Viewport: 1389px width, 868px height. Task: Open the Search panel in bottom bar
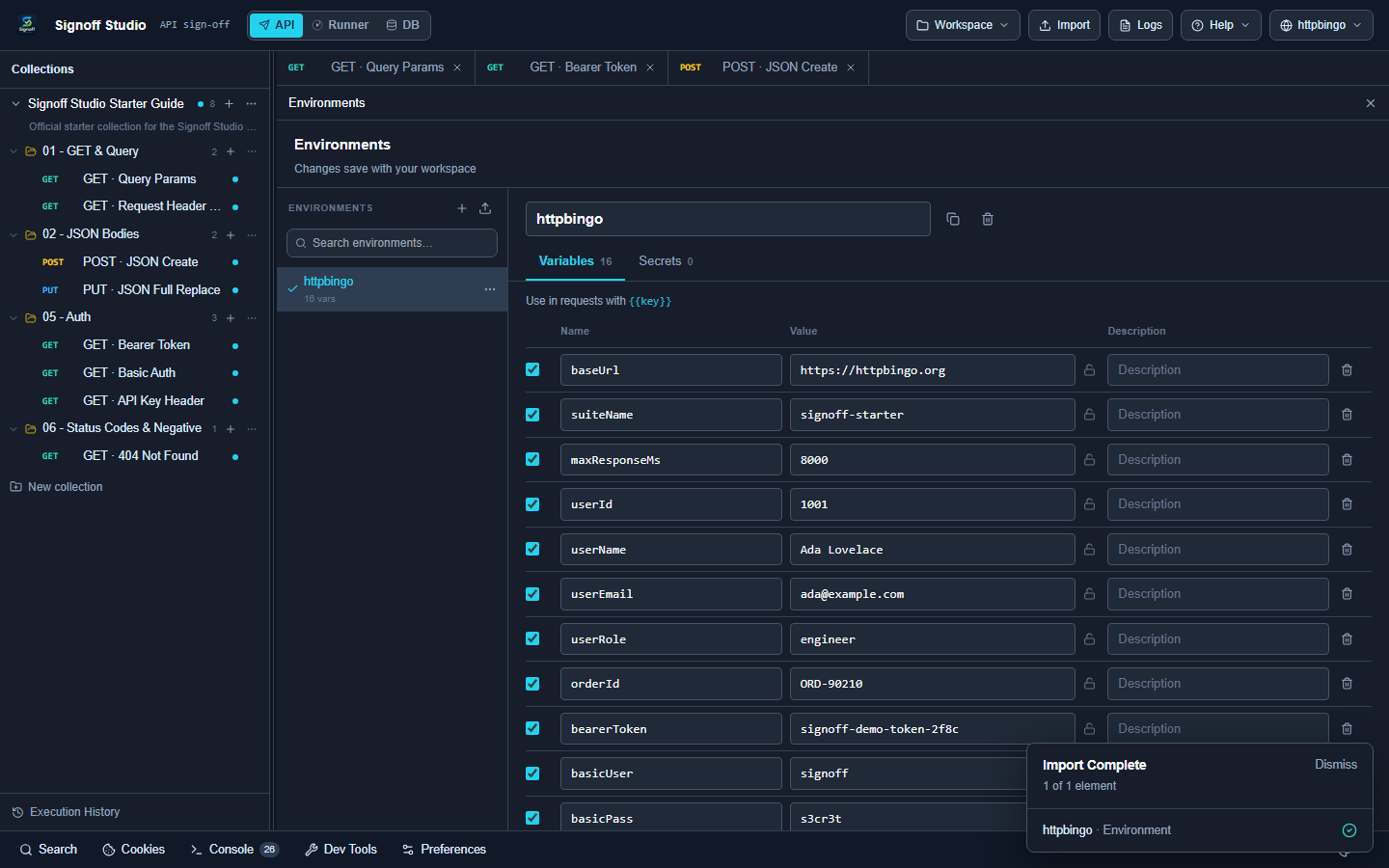(x=48, y=850)
